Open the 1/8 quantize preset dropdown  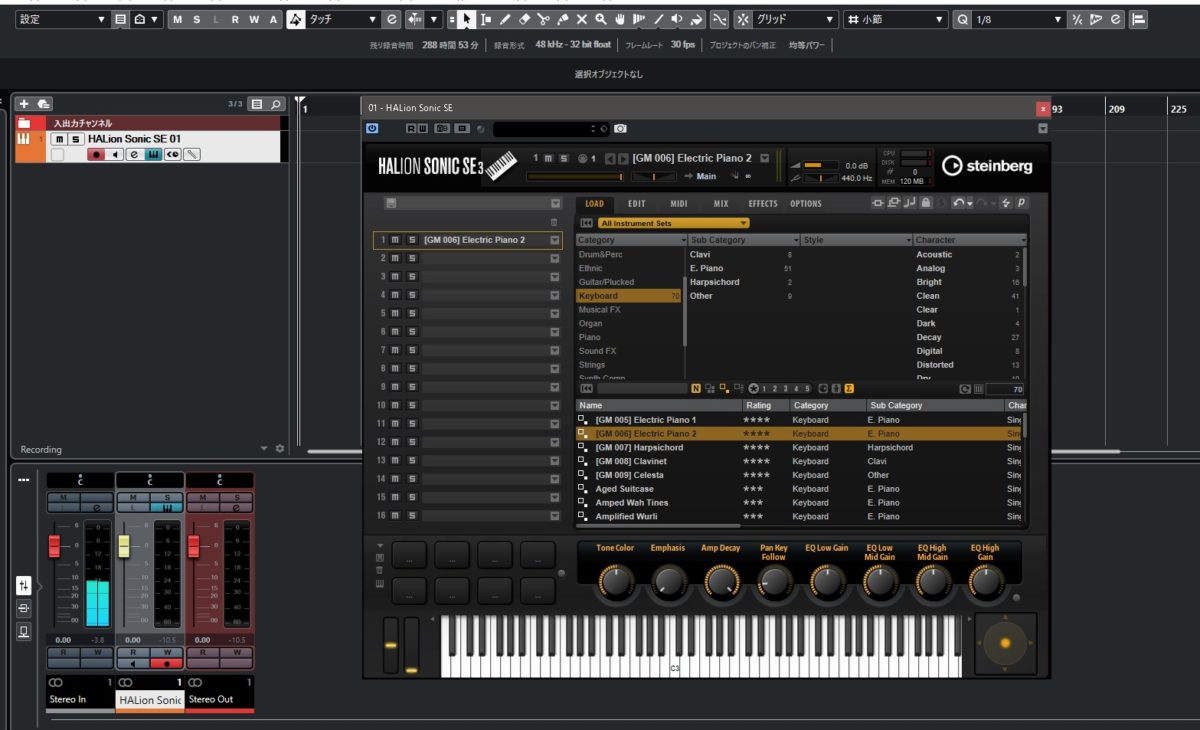pos(1018,19)
